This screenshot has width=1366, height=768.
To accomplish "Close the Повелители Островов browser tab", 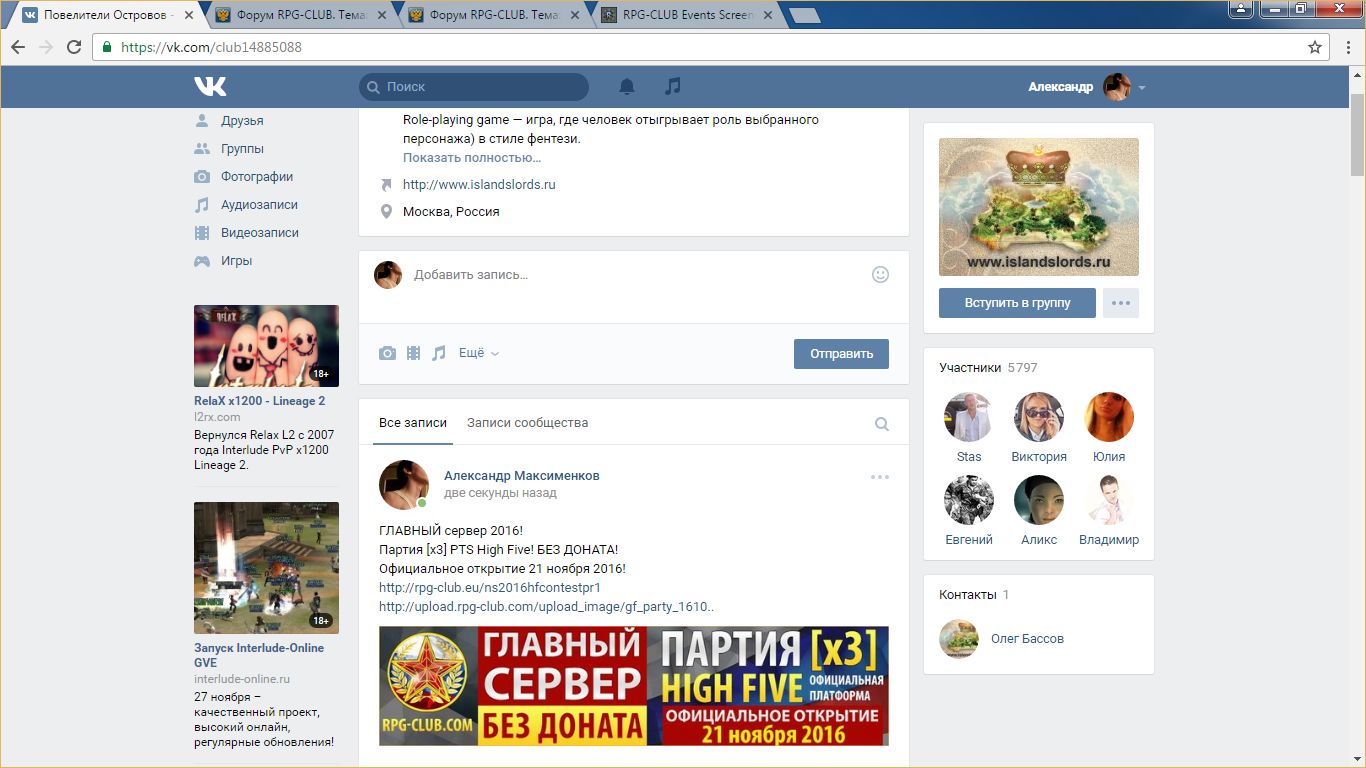I will tap(189, 15).
